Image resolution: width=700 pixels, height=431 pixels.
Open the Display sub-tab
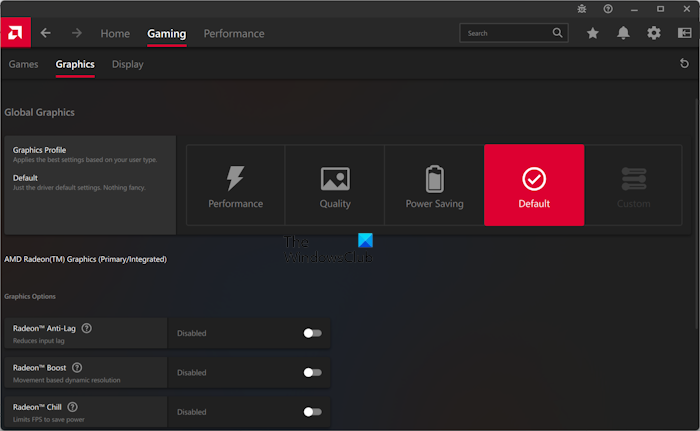(127, 64)
